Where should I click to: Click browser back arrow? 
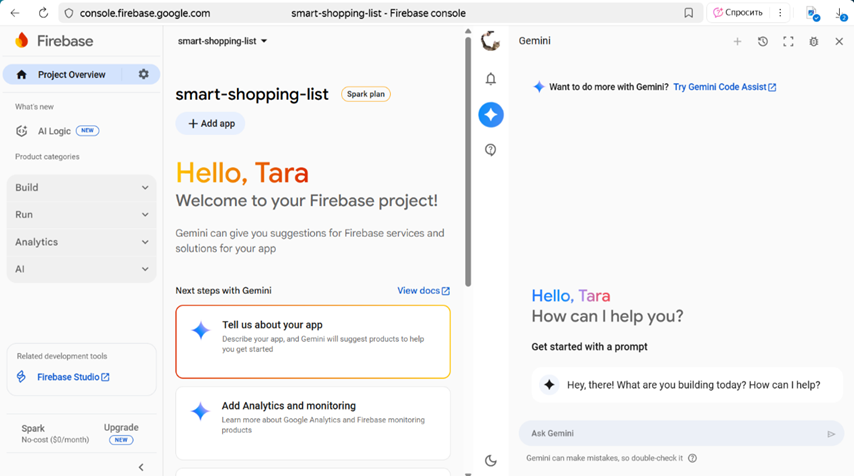point(15,13)
